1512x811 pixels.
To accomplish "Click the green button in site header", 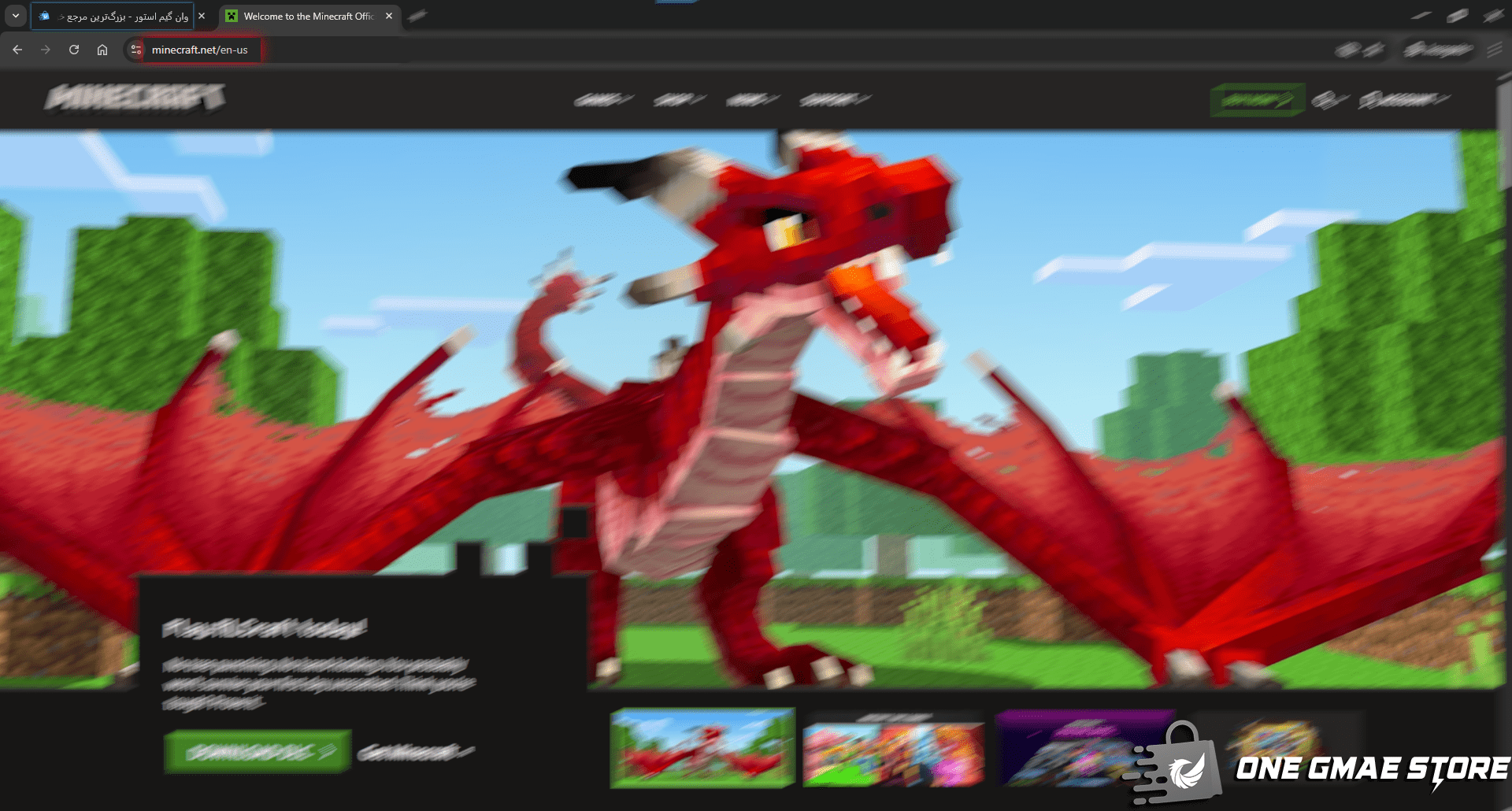I will [x=1257, y=99].
